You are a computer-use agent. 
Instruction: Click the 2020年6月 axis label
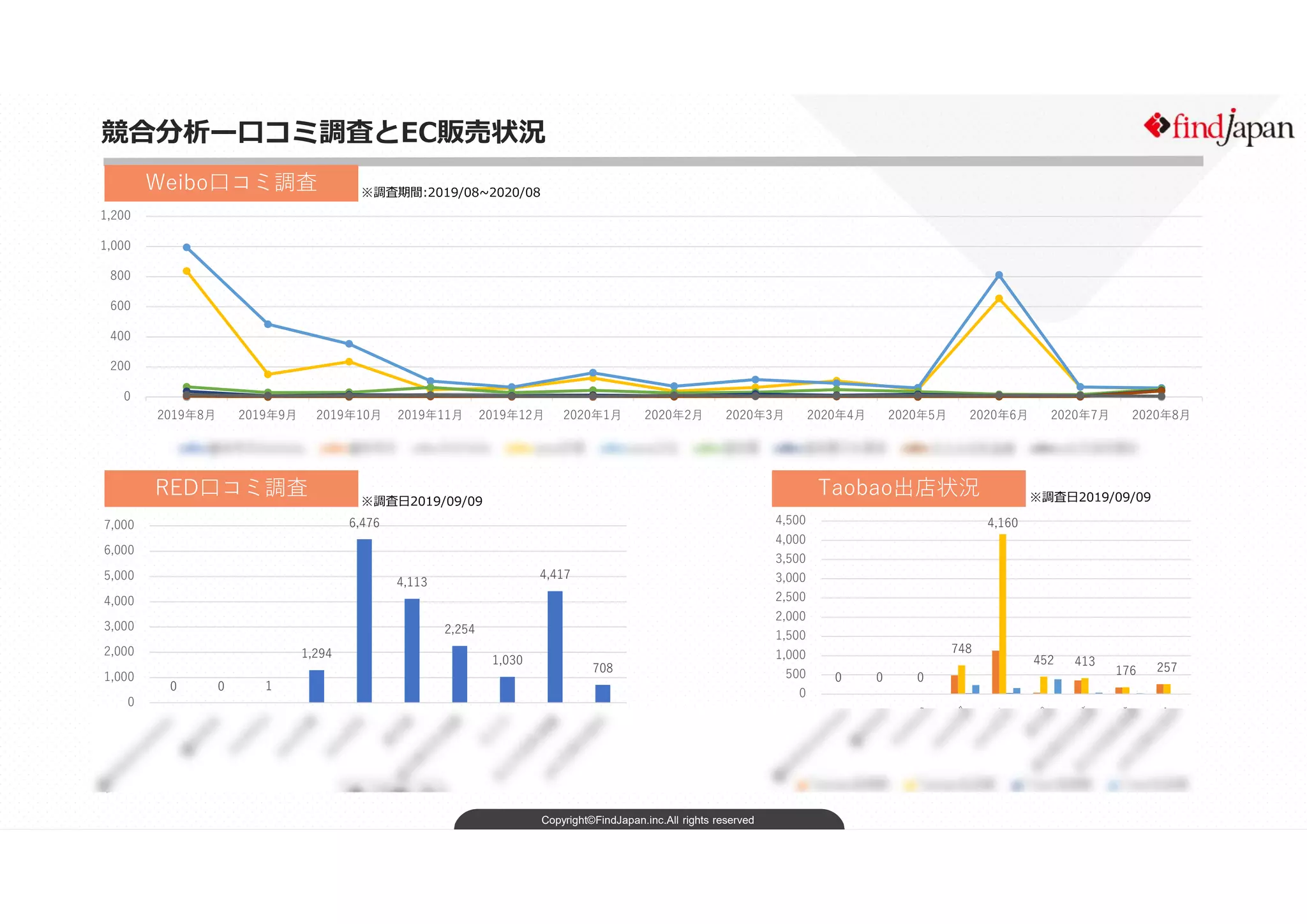pyautogui.click(x=999, y=415)
